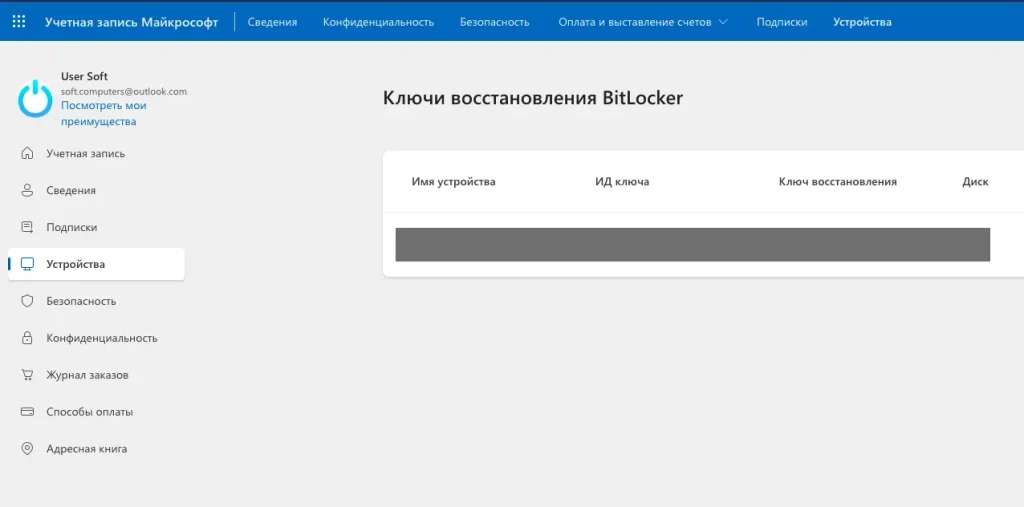Click the cart icon beside Журнал заказов

[x=27, y=375]
